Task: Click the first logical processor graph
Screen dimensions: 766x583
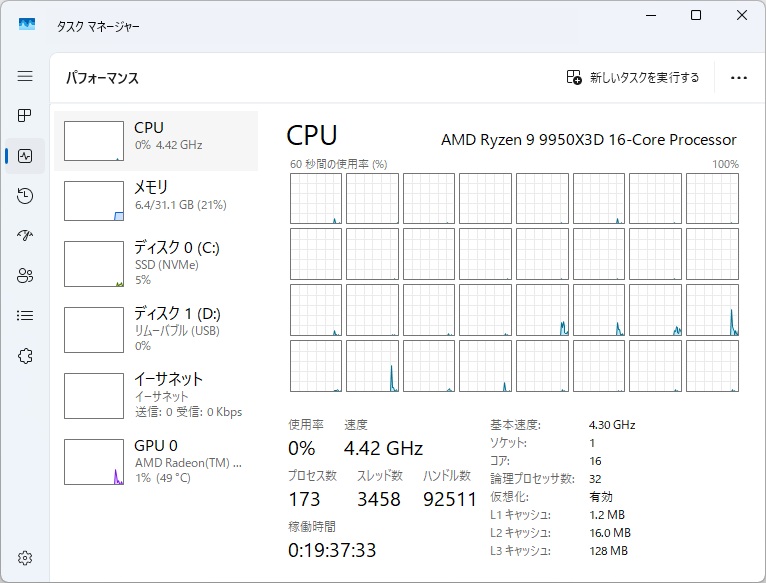Action: point(315,199)
